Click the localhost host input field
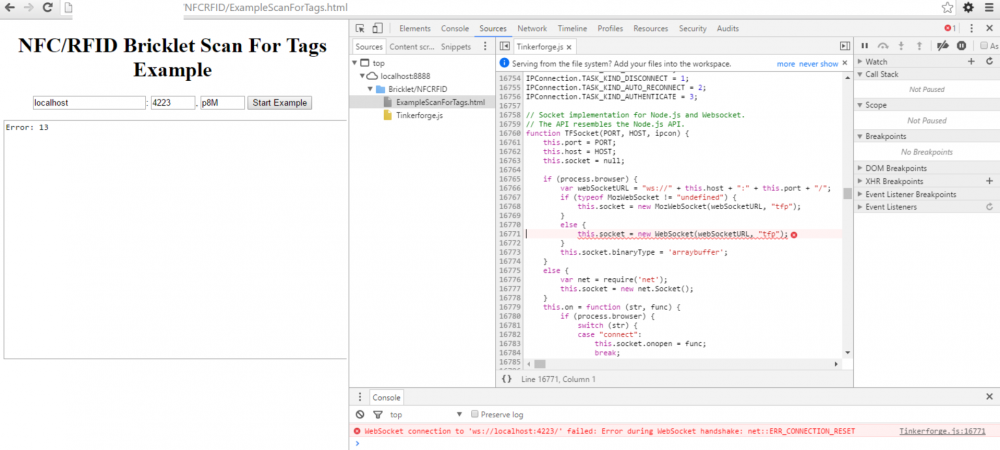This screenshot has width=1000, height=450. [88, 102]
